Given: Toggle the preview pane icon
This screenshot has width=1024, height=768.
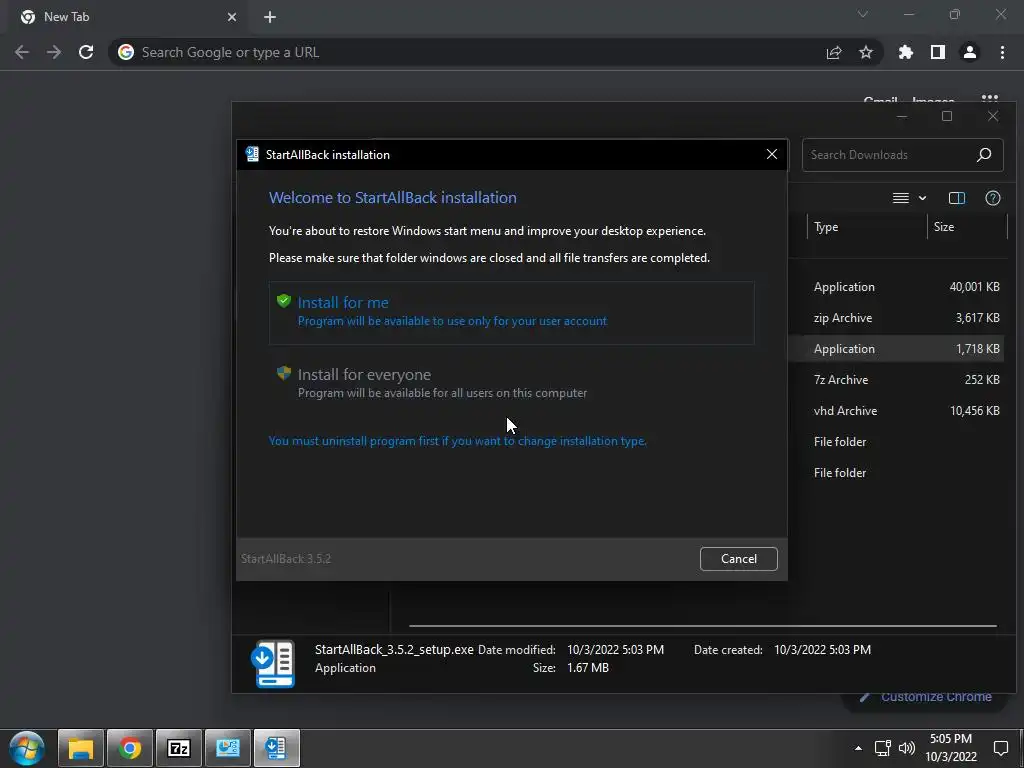Looking at the screenshot, I should click(x=957, y=198).
